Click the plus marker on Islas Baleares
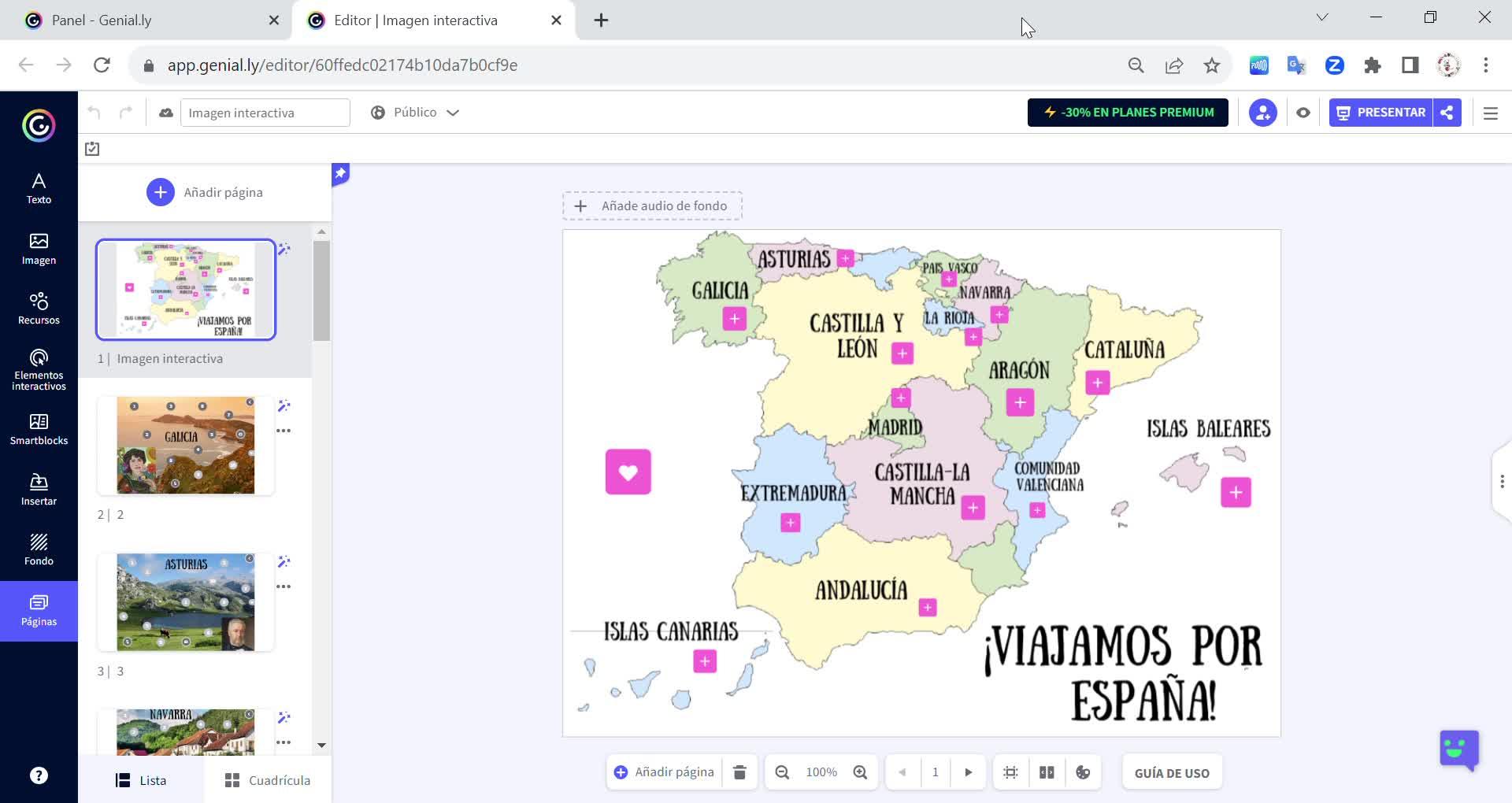The height and width of the screenshot is (803, 1512). tap(1236, 493)
